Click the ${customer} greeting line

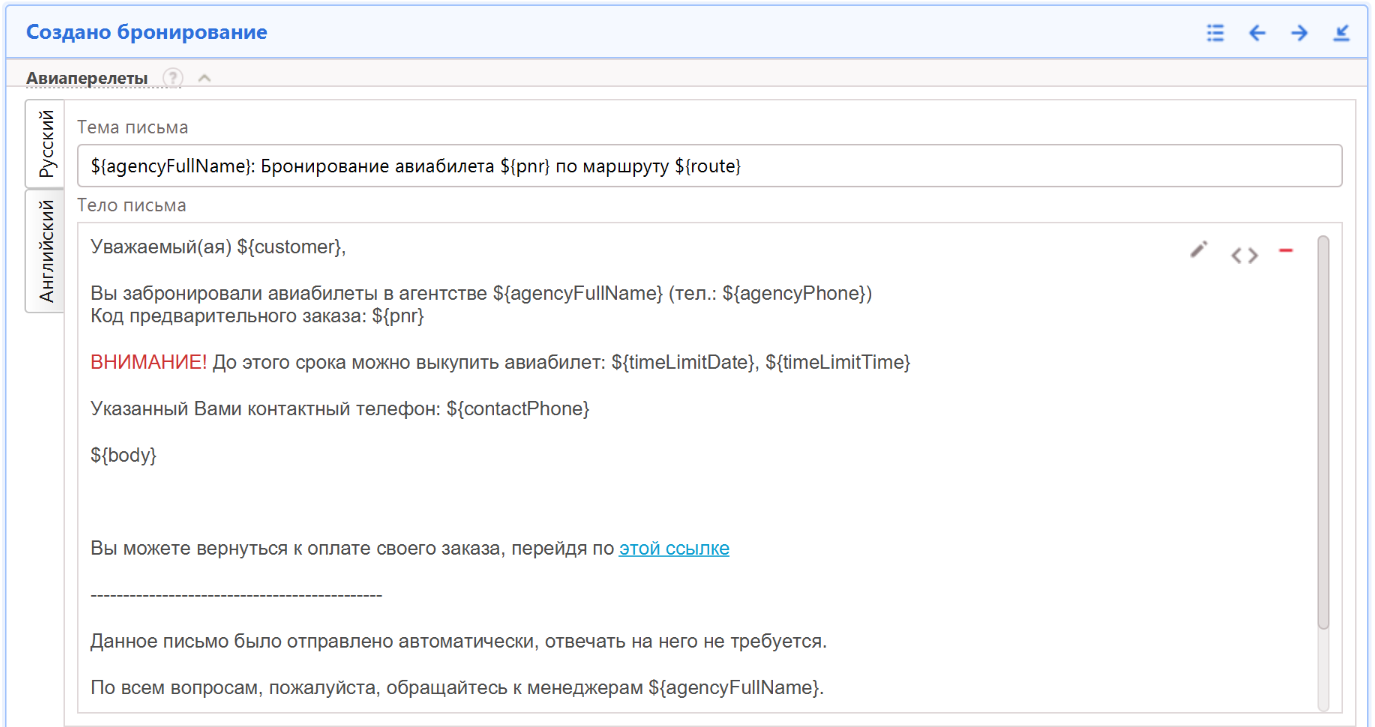218,247
